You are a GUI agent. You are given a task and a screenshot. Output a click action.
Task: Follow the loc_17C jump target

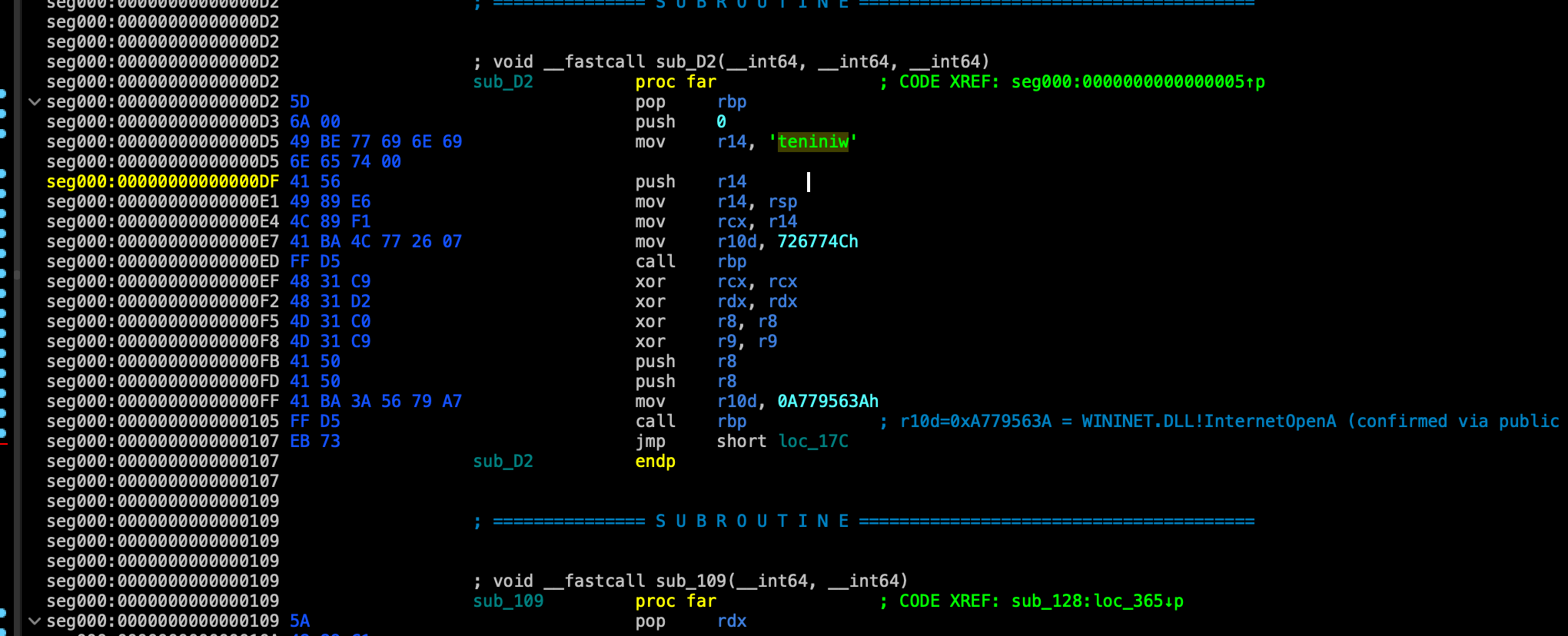813,441
